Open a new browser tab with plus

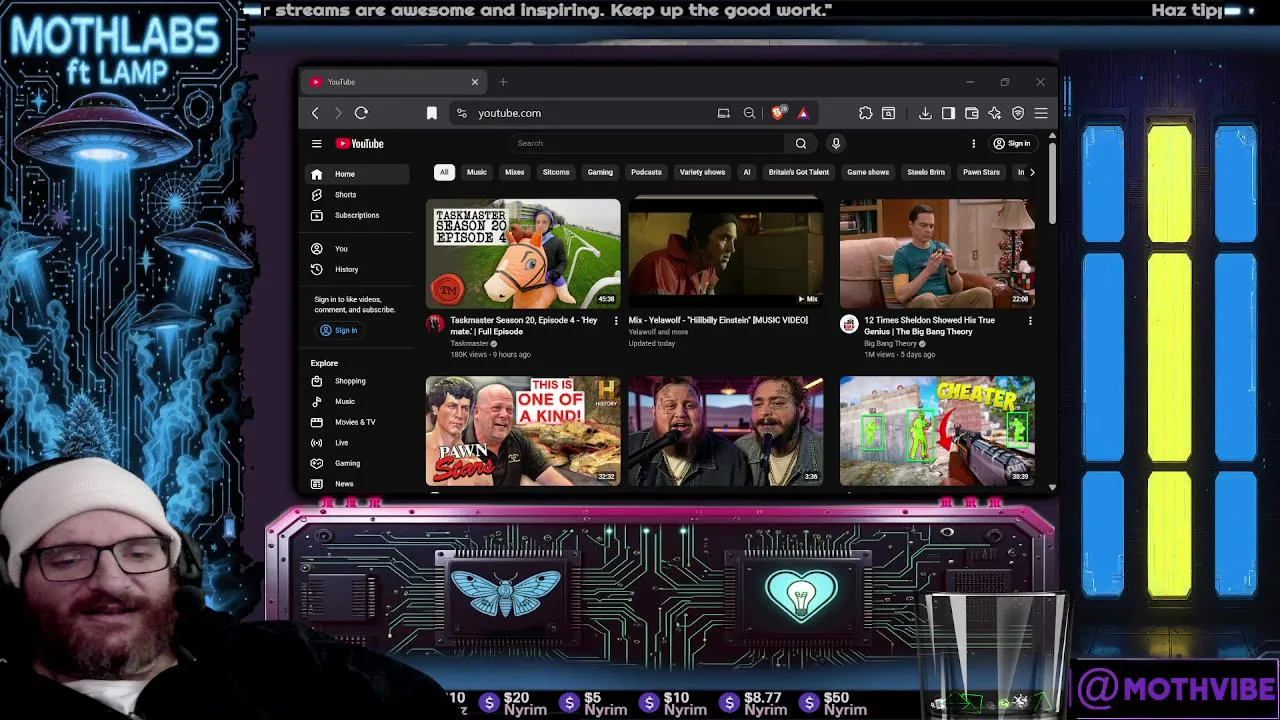click(503, 82)
